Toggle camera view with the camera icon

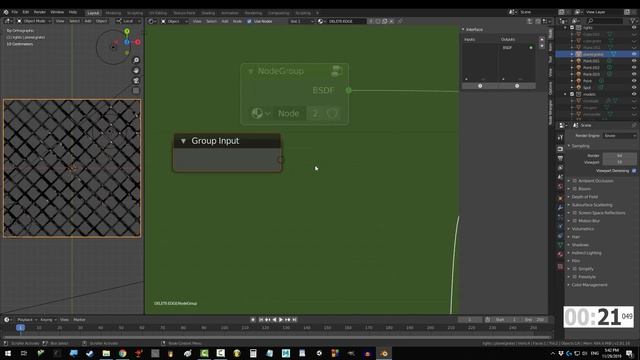pyautogui.click(x=136, y=81)
